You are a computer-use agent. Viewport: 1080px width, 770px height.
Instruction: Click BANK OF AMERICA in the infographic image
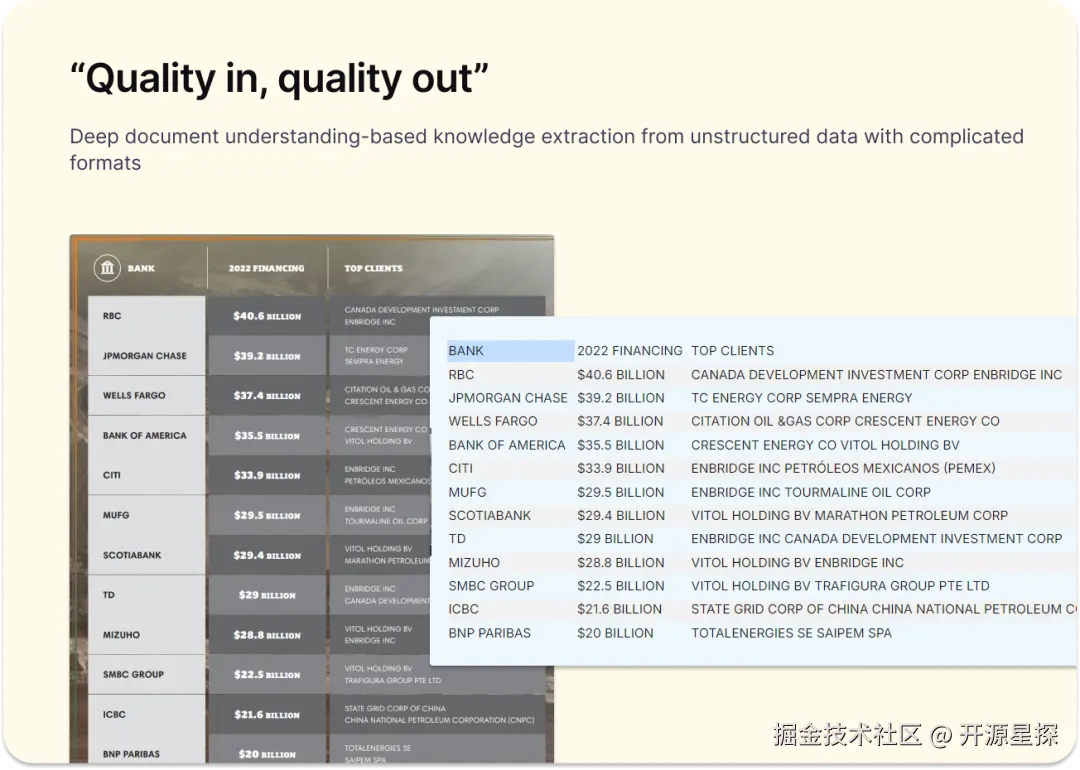click(145, 436)
